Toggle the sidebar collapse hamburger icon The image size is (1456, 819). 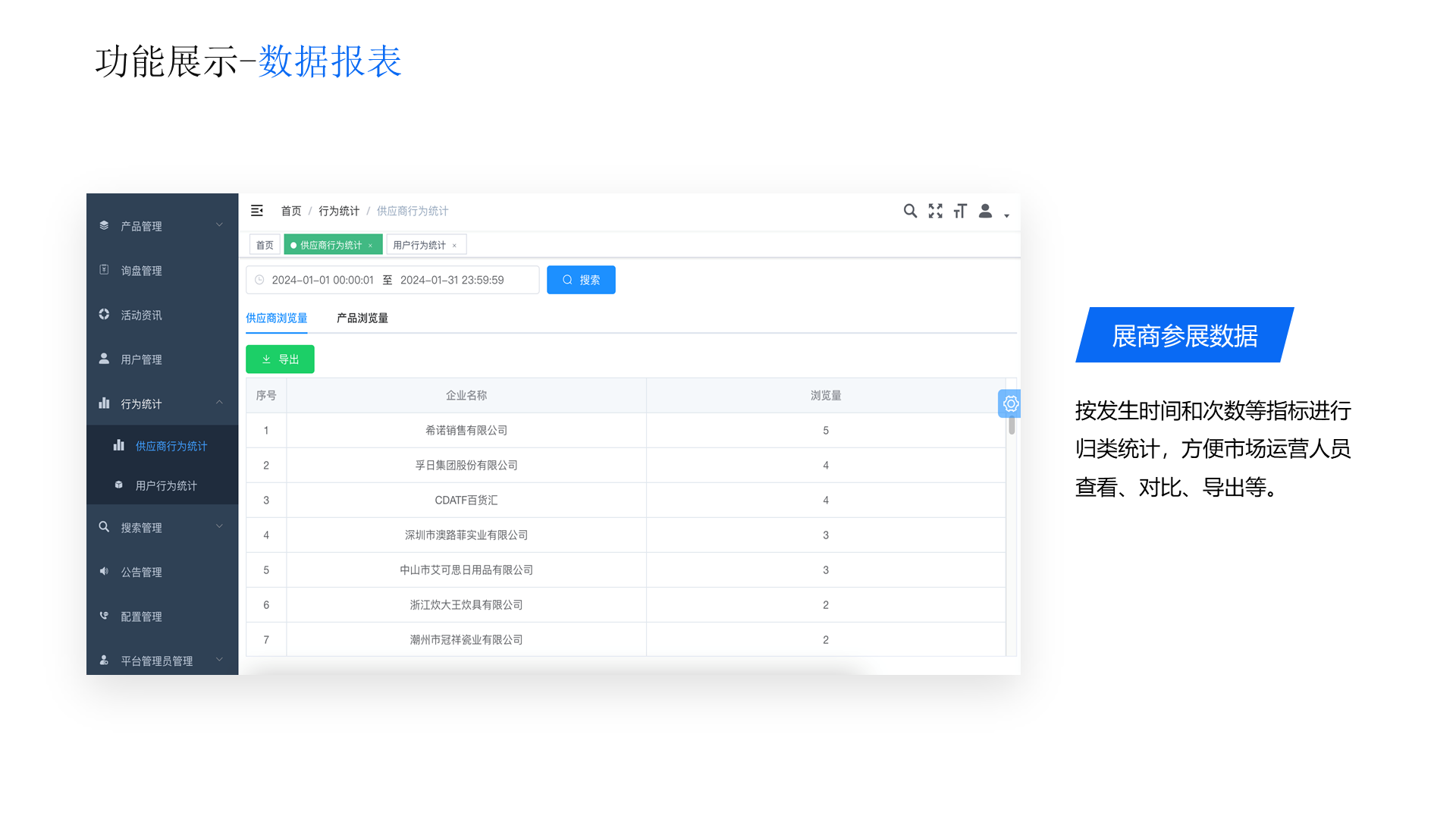pyautogui.click(x=257, y=210)
